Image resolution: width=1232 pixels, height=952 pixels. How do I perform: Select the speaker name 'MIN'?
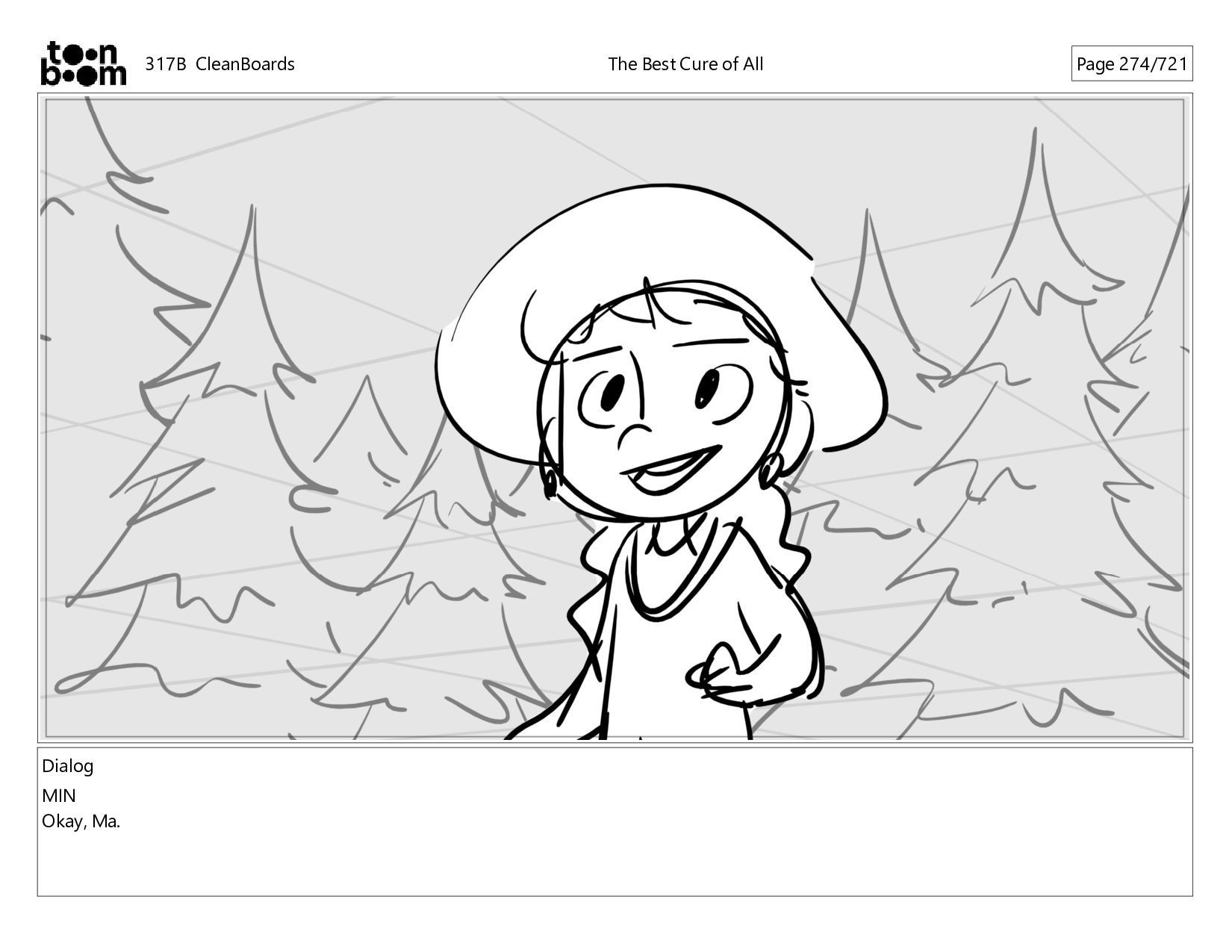tap(59, 796)
